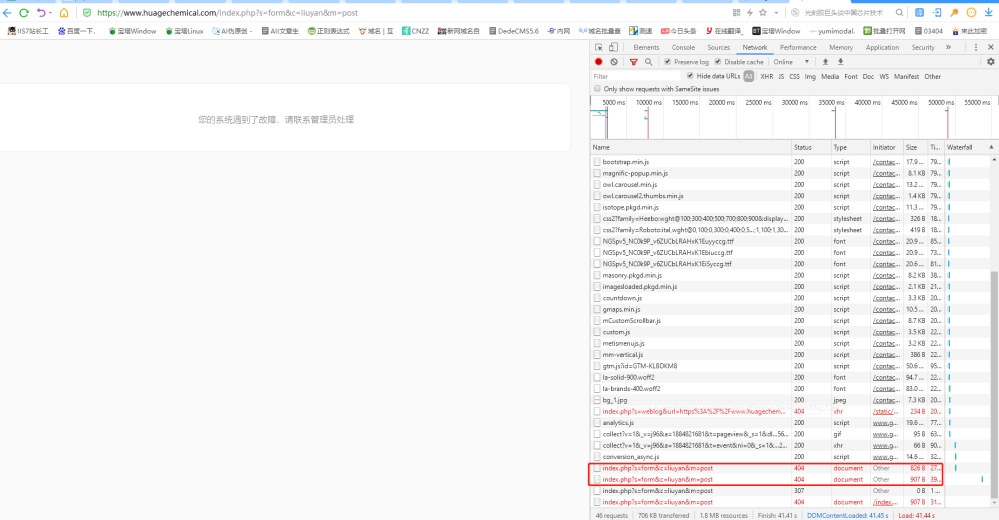Click the Waterfall column sort arrow

(991, 147)
